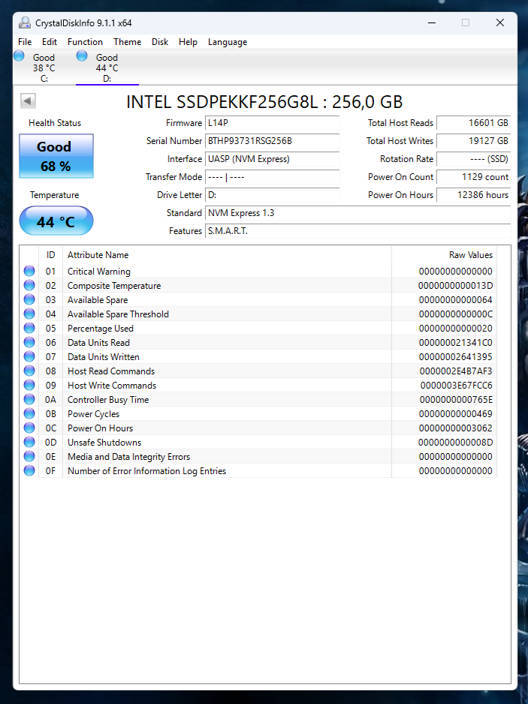Click the status orb for drive D:
528x704 pixels.
coord(82,56)
